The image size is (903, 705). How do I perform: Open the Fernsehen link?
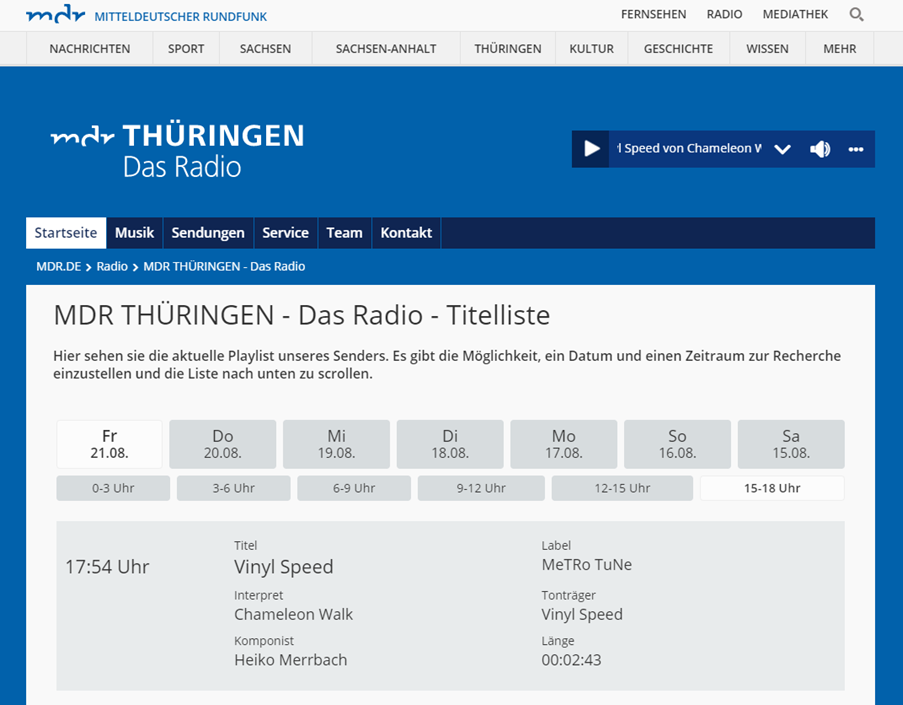point(653,14)
